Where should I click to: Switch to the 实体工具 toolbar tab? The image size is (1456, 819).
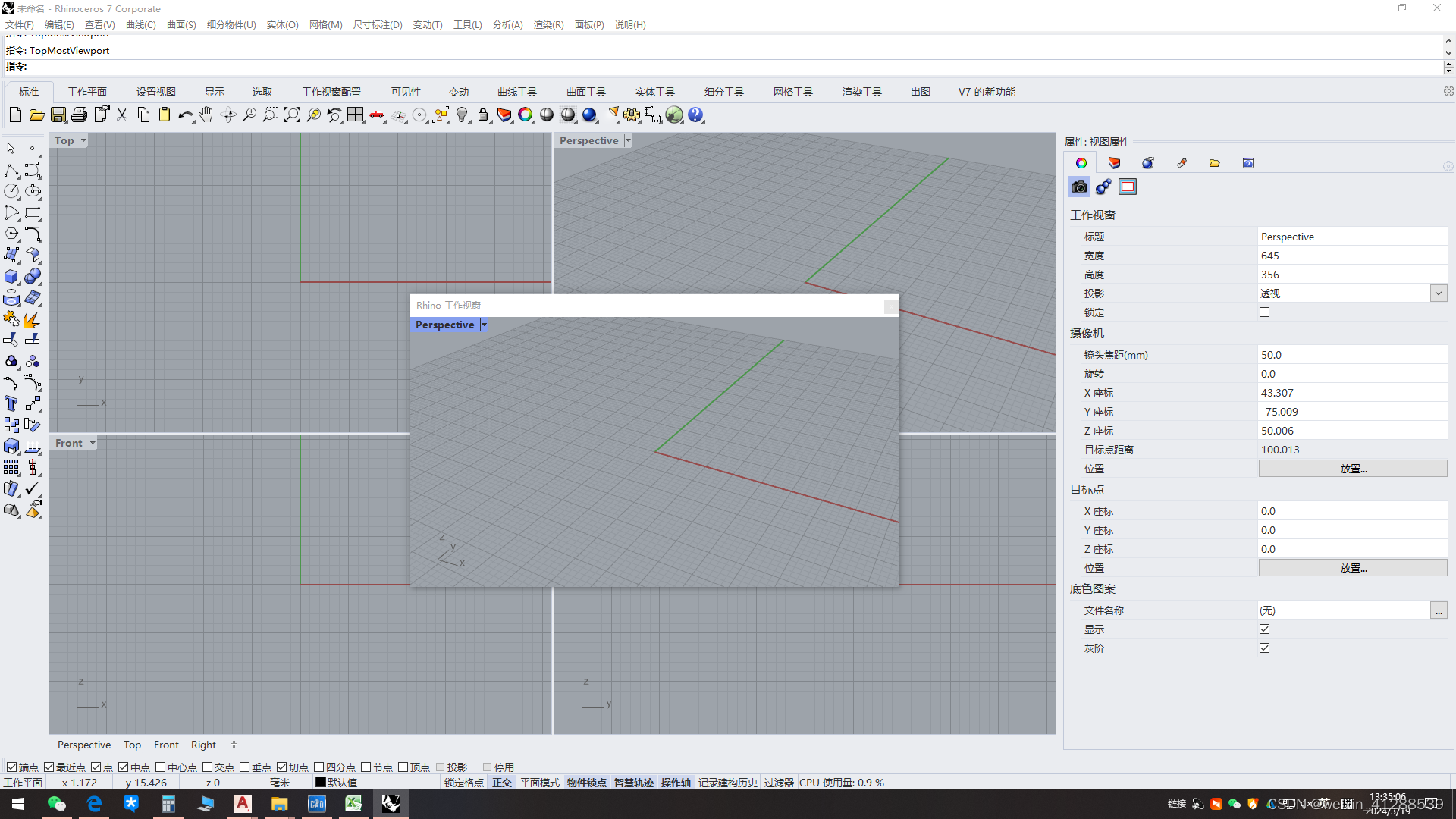(x=654, y=92)
